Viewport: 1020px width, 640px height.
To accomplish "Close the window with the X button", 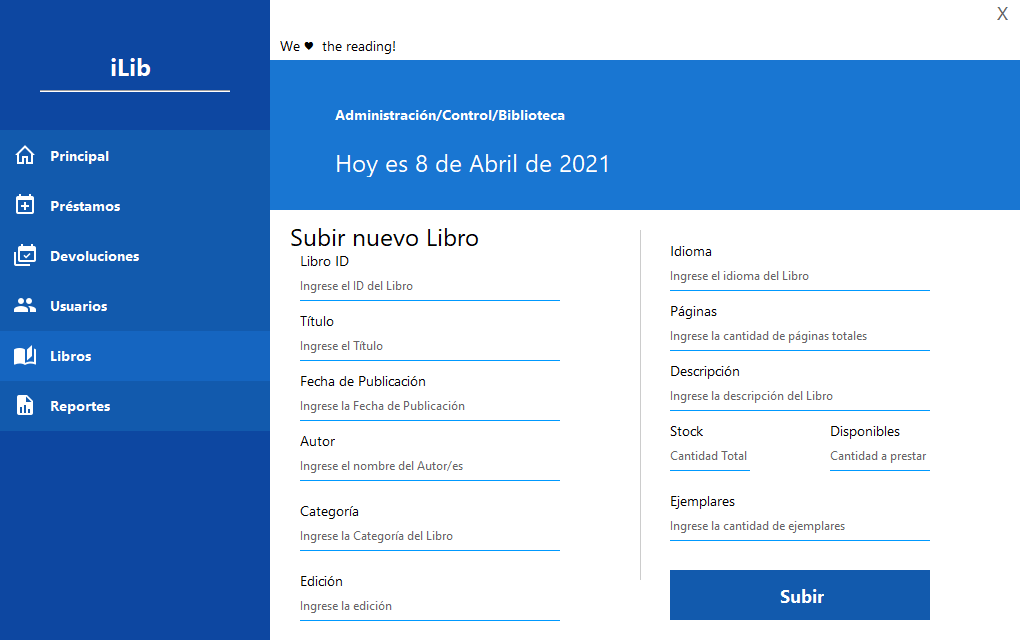I will (x=1002, y=14).
